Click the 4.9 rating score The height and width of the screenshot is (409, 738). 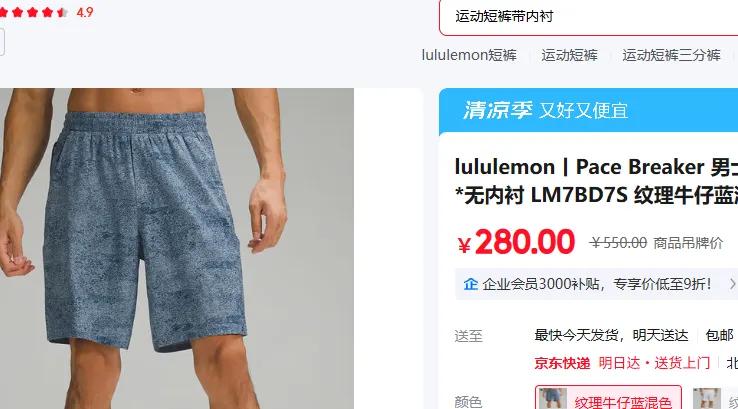pyautogui.click(x=85, y=12)
